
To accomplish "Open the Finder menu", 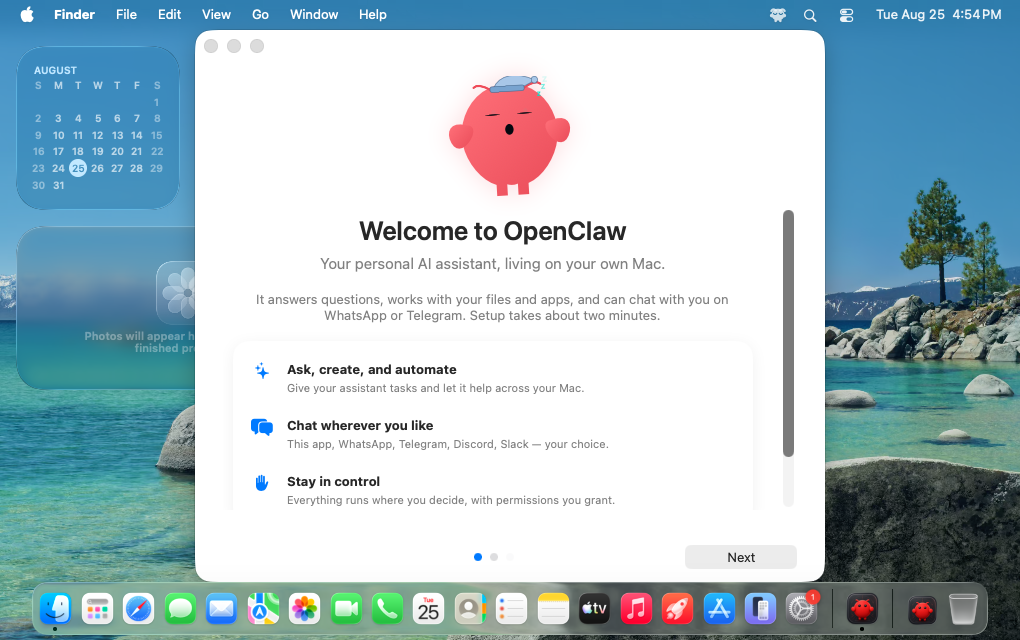I will click(74, 14).
